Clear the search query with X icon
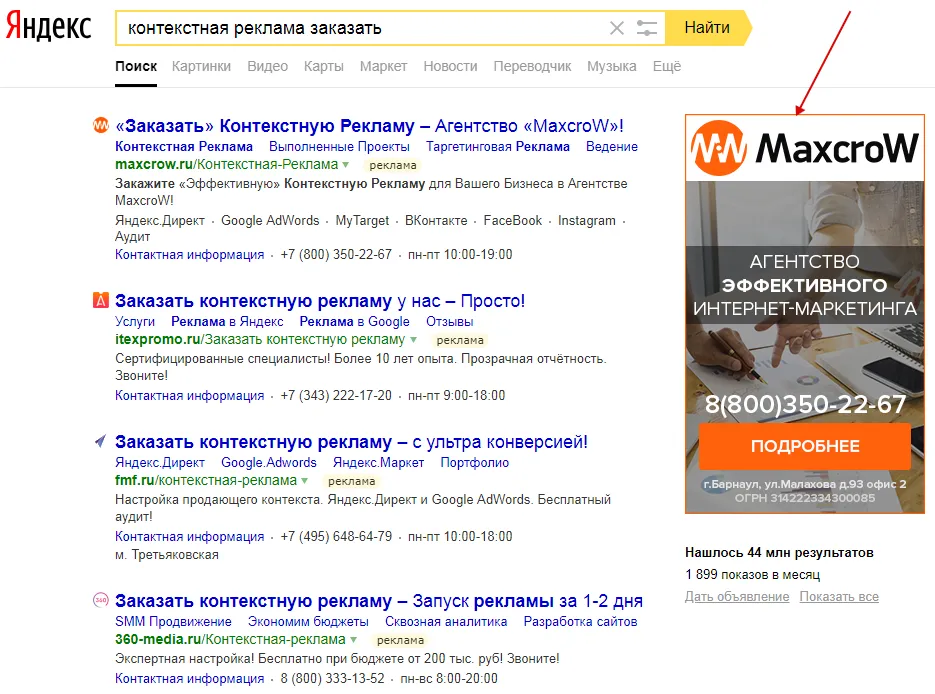This screenshot has height=694, width=935. [x=617, y=27]
